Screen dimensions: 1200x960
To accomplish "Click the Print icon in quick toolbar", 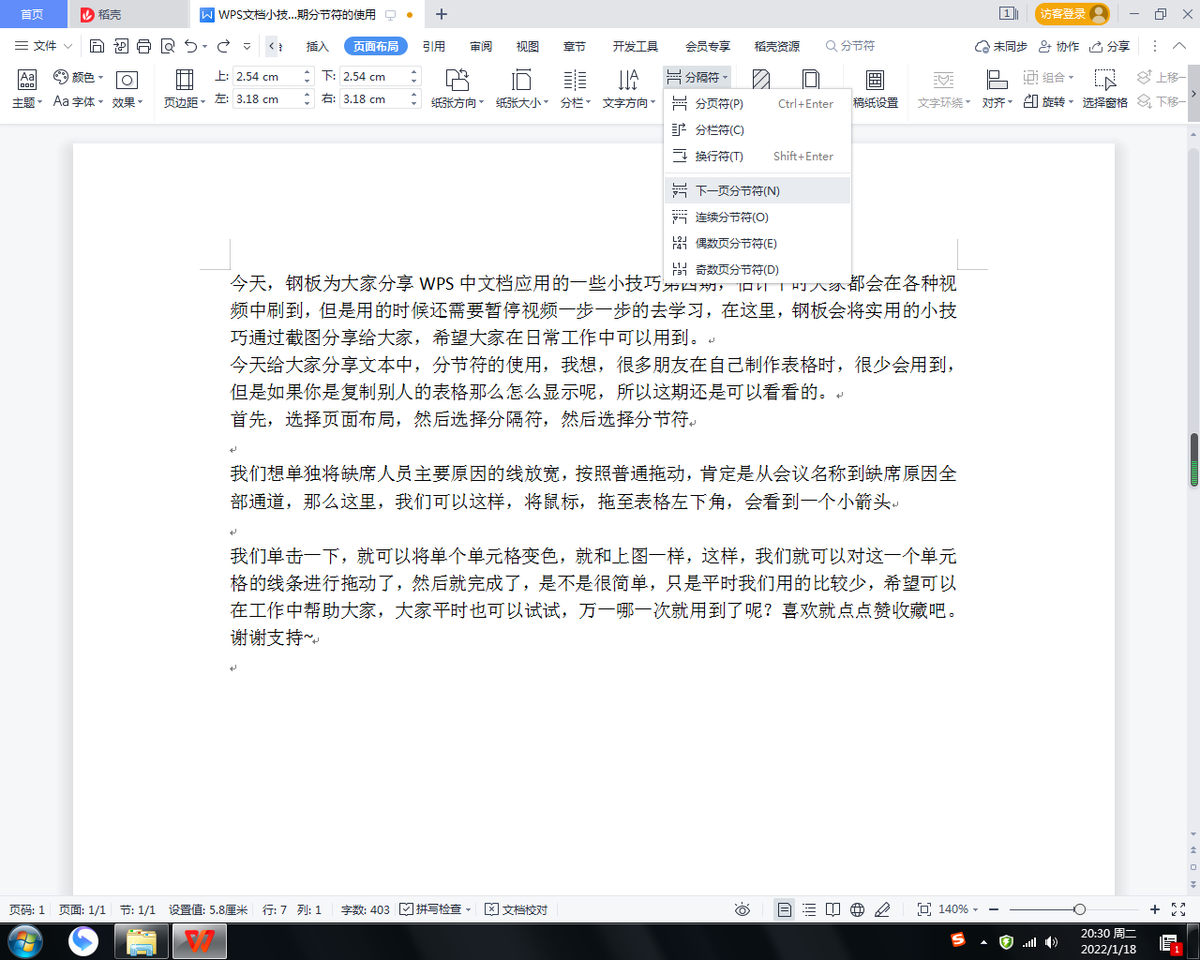I will click(143, 46).
